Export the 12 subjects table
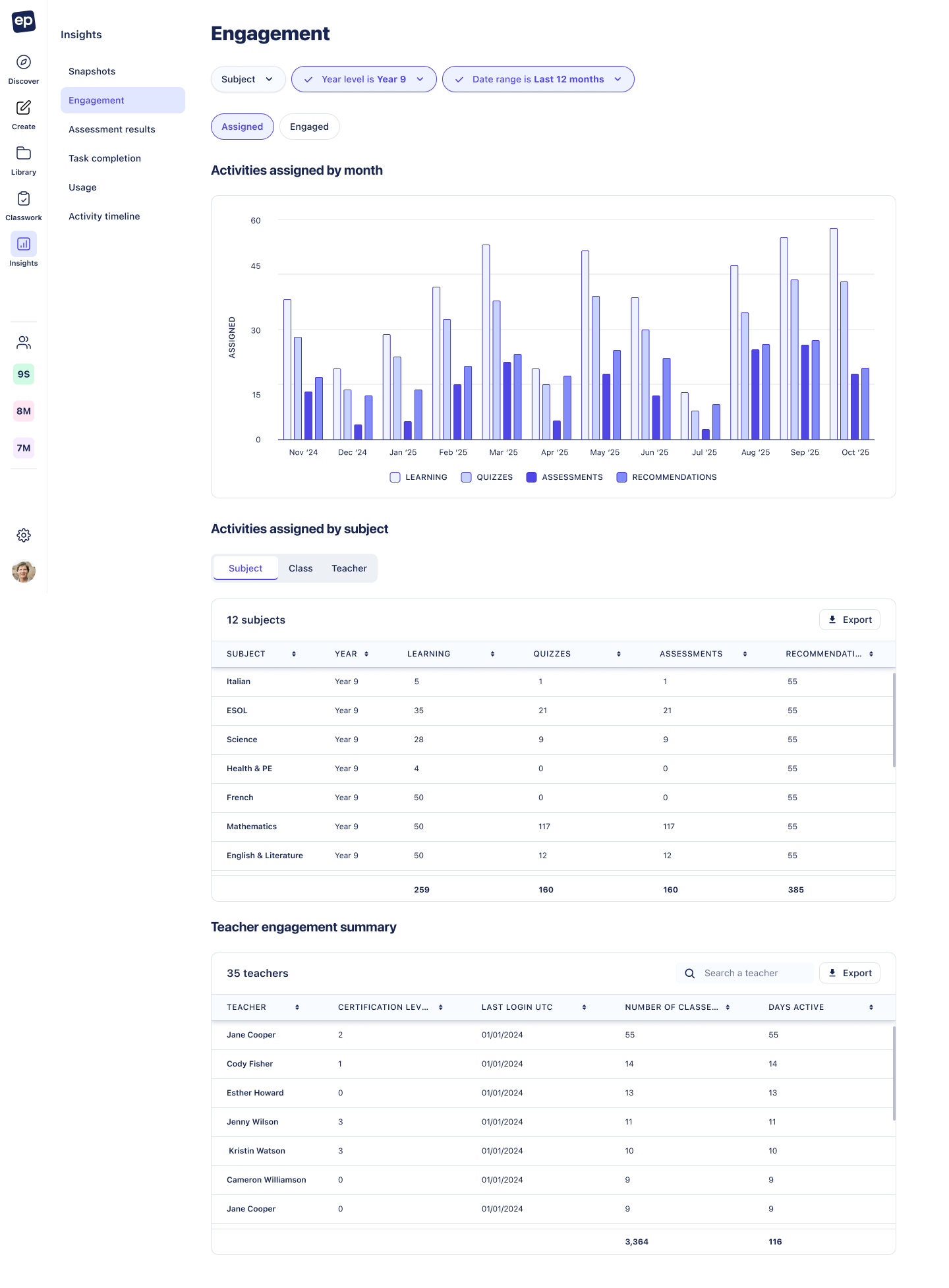949x1288 pixels. tap(849, 620)
